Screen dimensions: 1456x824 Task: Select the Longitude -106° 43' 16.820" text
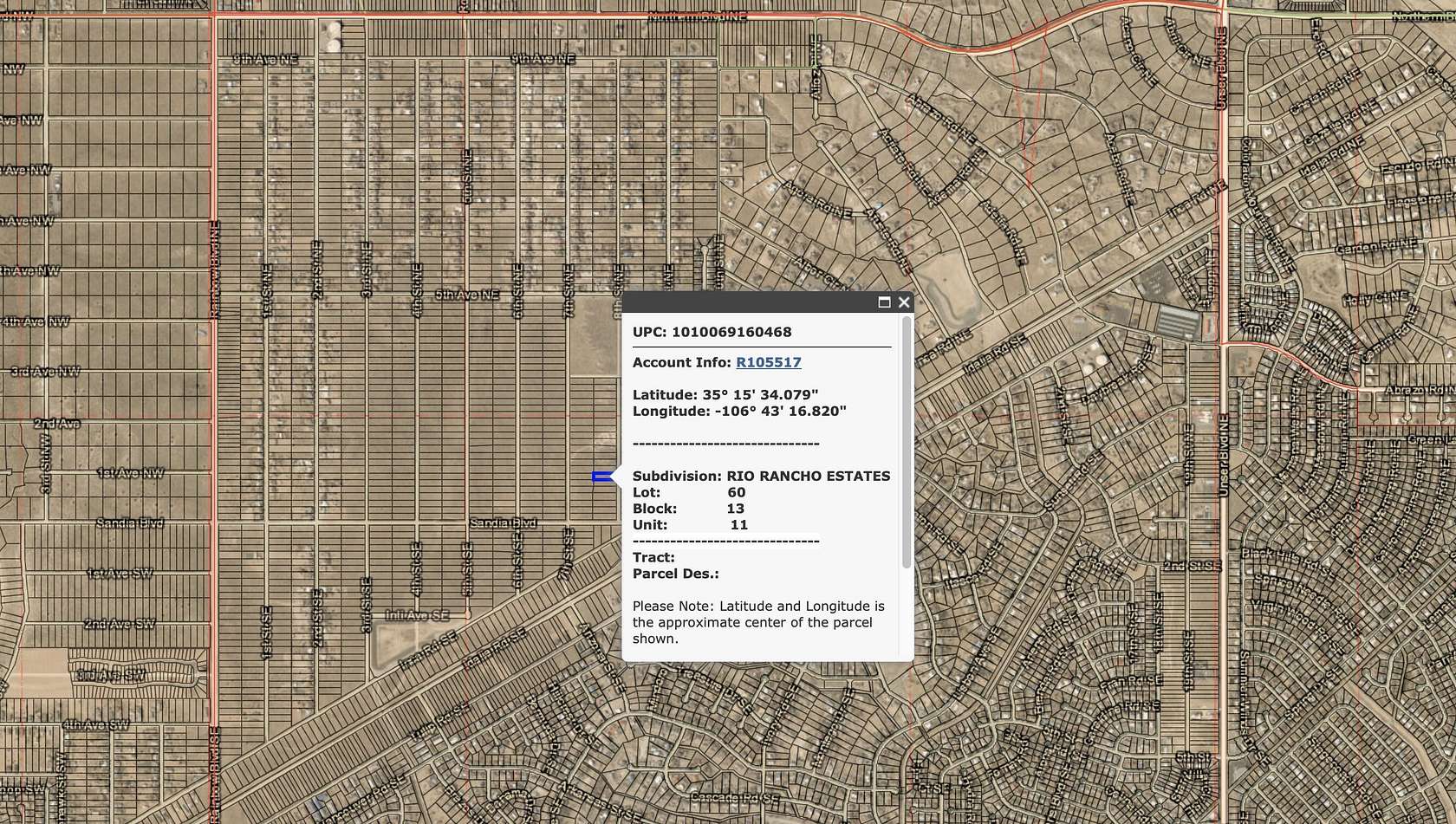[739, 411]
